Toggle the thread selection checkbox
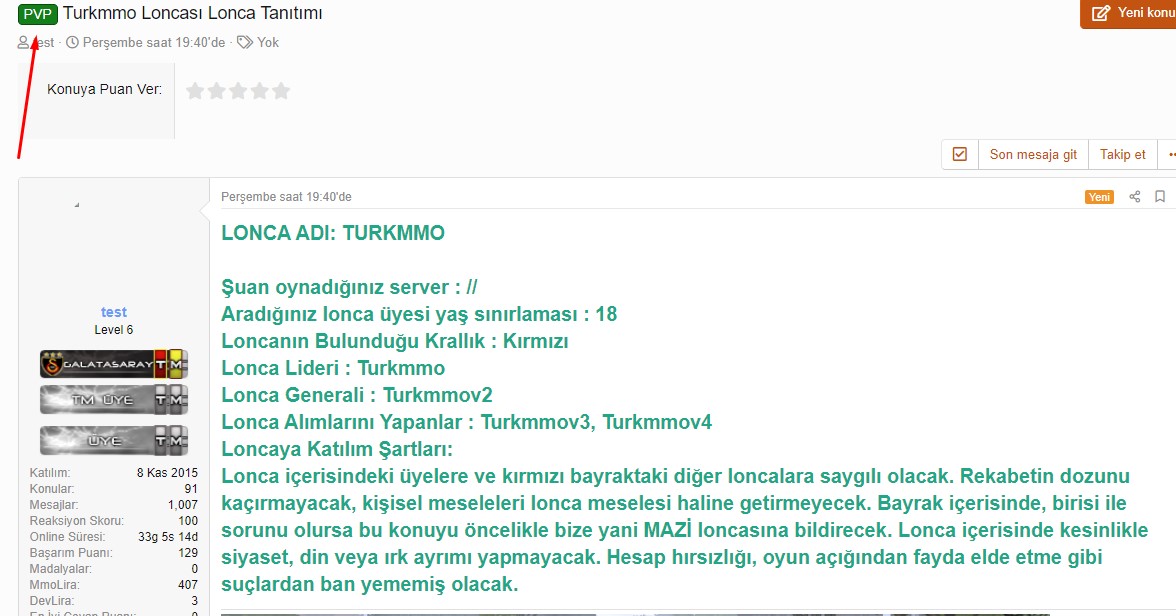This screenshot has height=616, width=1176. (960, 155)
